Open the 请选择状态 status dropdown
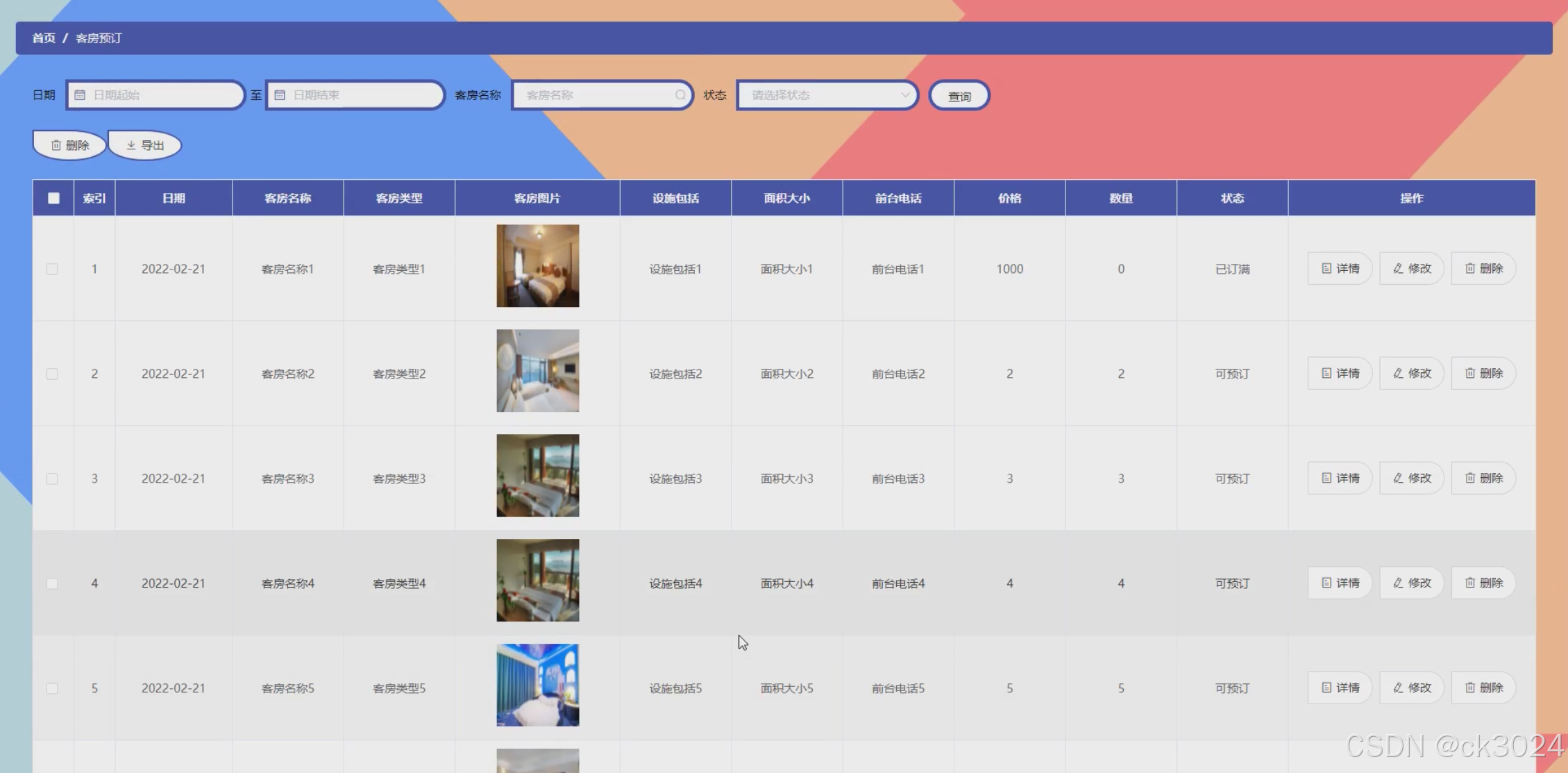This screenshot has height=773, width=1568. [827, 95]
